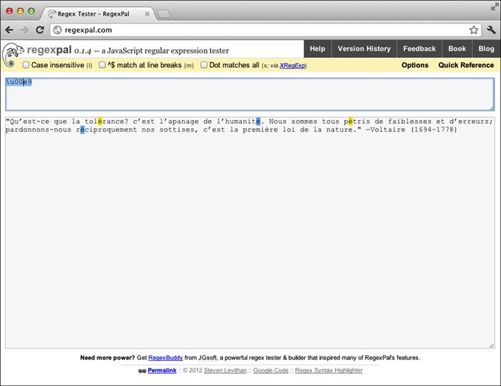Open Version History in the top menu
The width and height of the screenshot is (501, 386).
(364, 49)
